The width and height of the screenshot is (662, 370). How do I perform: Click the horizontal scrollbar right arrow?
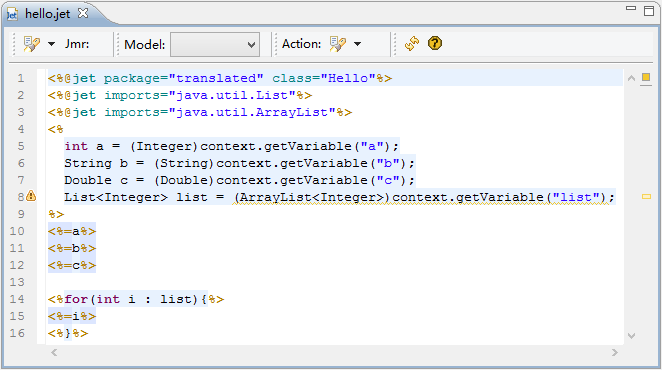pos(615,352)
